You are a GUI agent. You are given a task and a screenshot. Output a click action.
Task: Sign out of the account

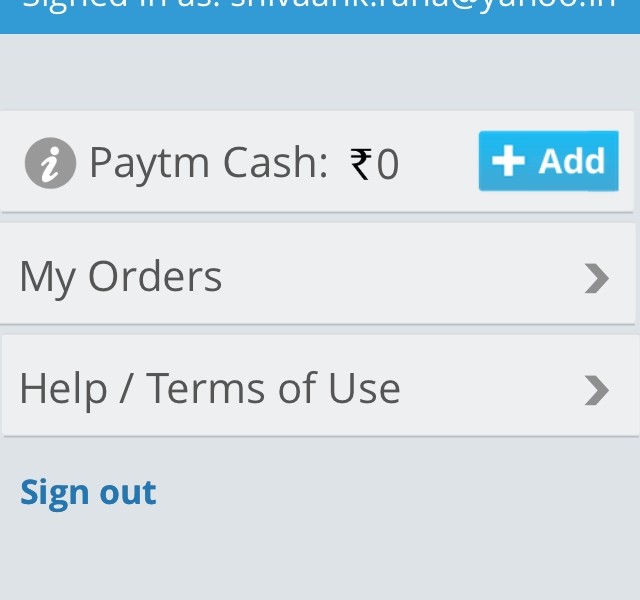(x=88, y=493)
